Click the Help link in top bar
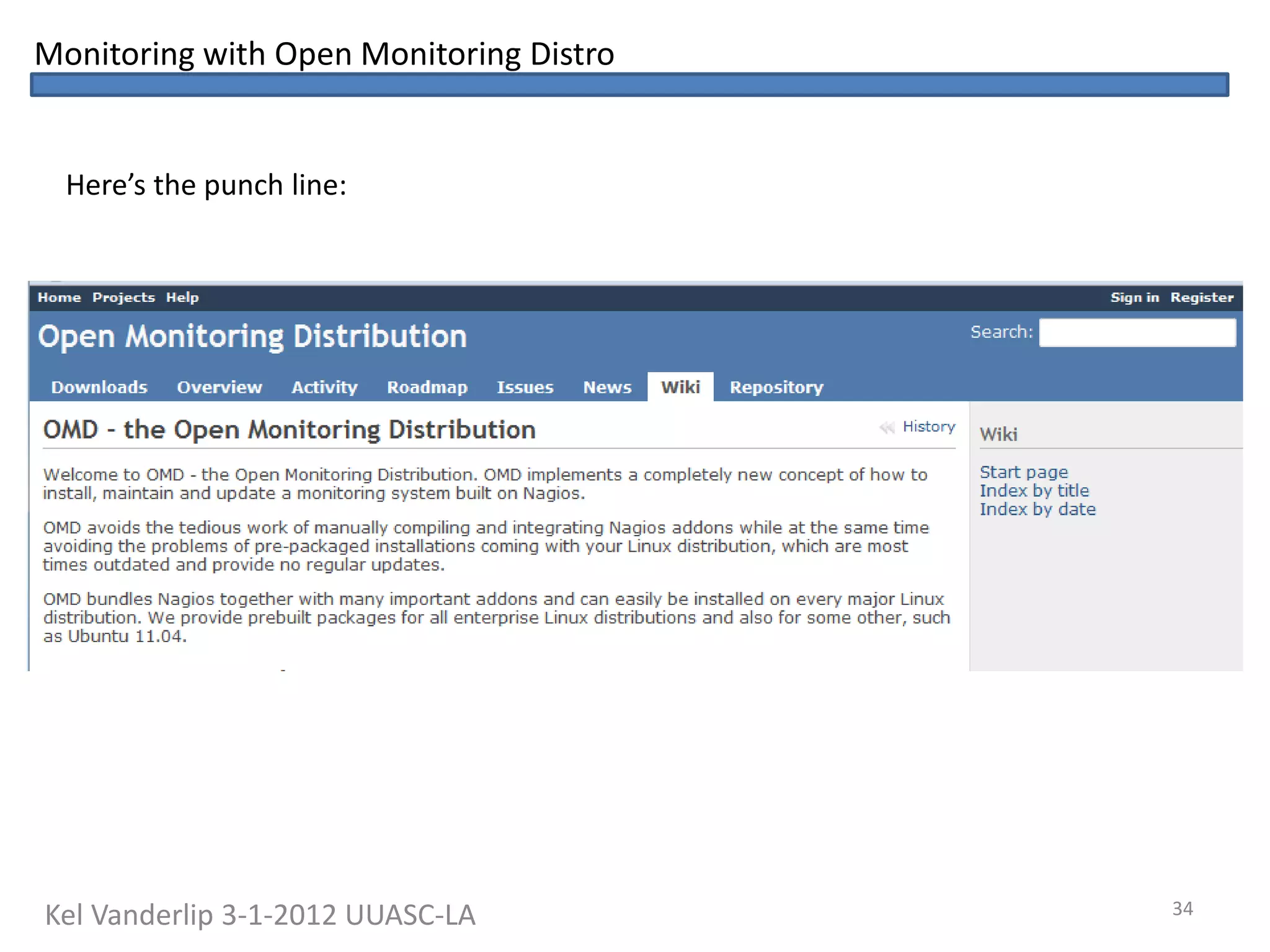 point(182,297)
